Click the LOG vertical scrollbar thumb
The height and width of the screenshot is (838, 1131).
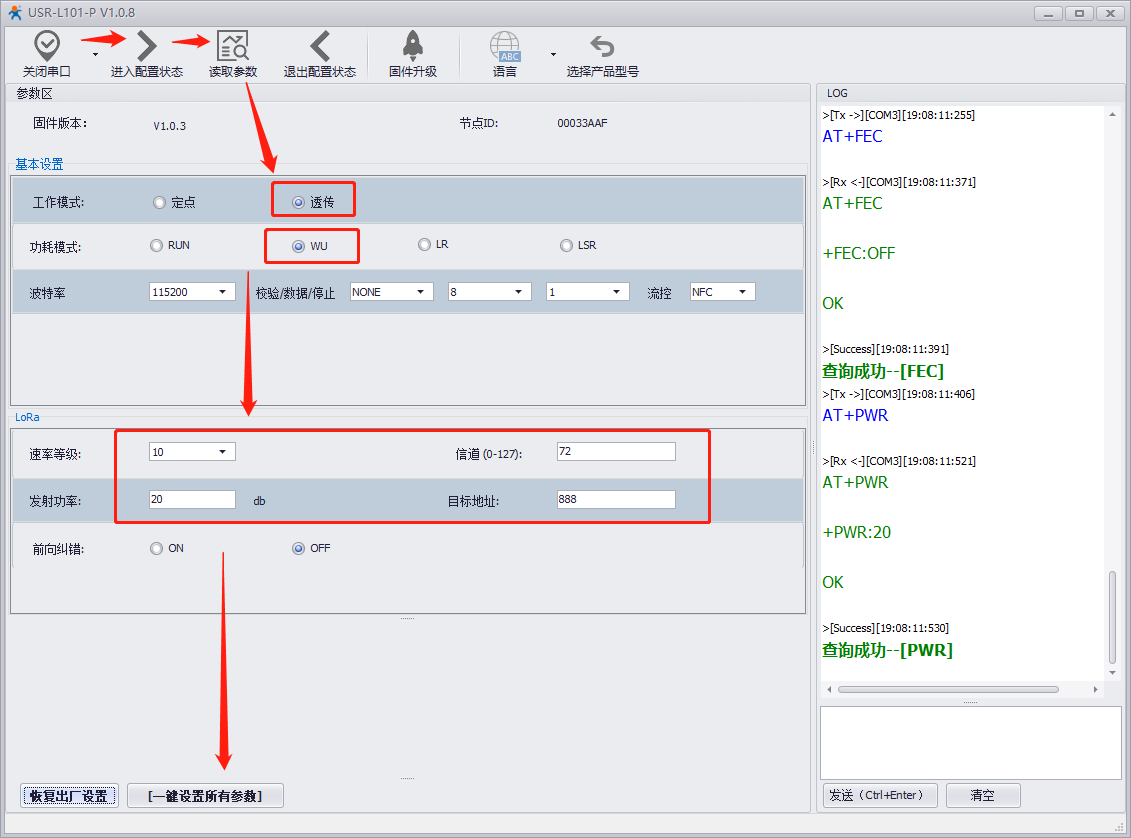[x=1113, y=616]
